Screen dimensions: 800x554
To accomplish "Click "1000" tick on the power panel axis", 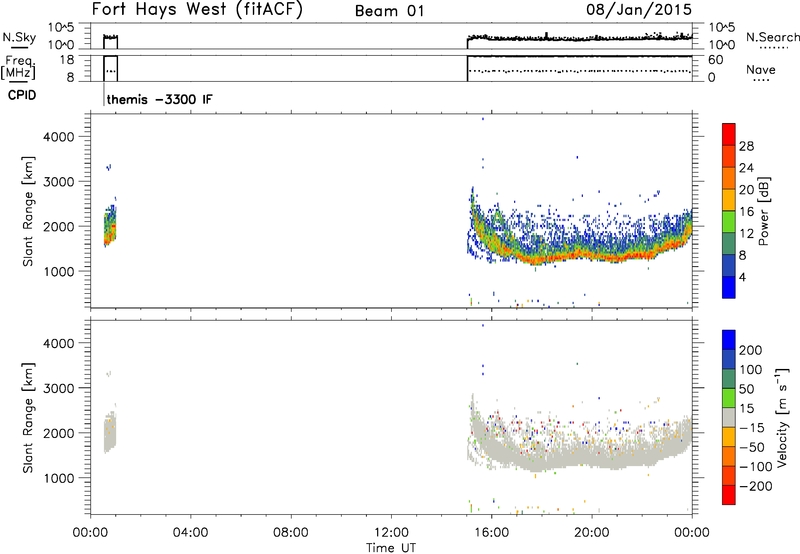I will tap(58, 271).
